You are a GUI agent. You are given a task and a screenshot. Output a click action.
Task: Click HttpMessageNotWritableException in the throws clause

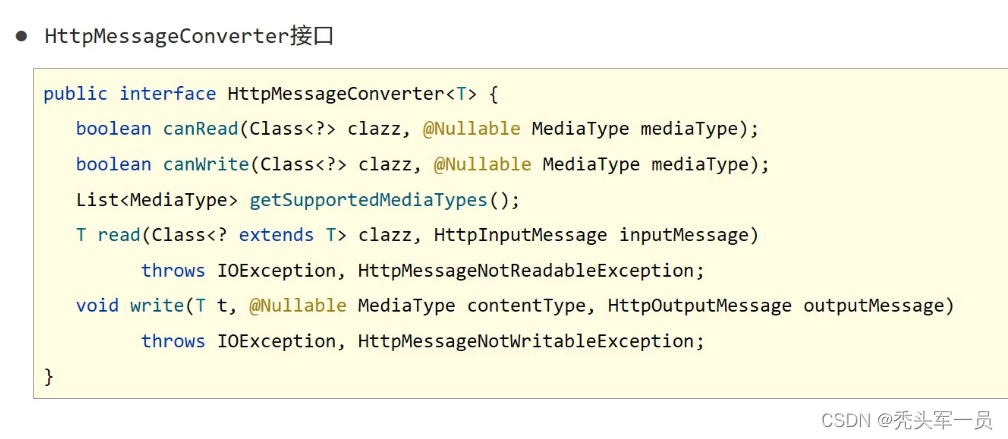[x=531, y=341]
